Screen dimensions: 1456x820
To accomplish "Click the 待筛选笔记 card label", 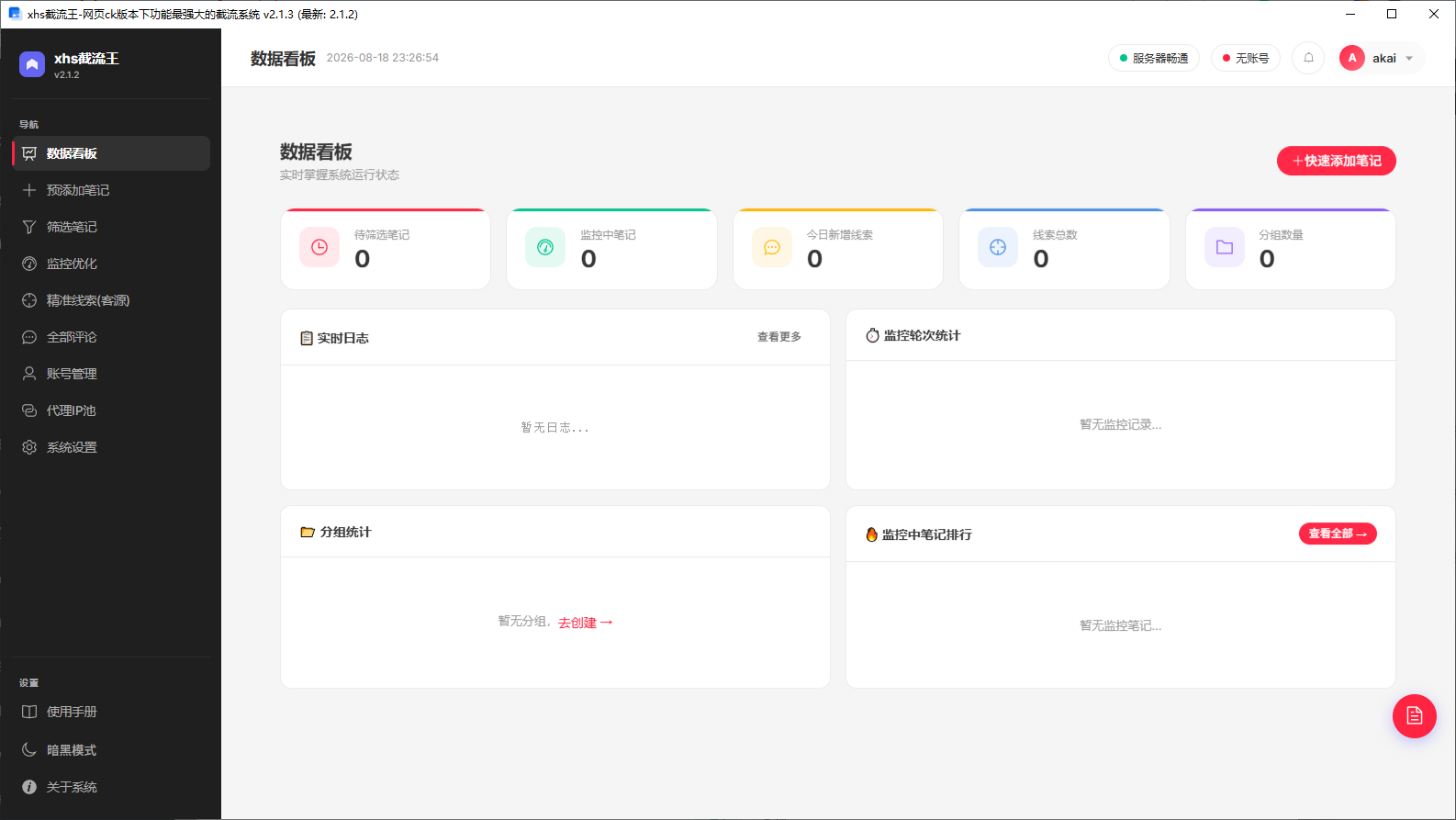I will click(382, 235).
